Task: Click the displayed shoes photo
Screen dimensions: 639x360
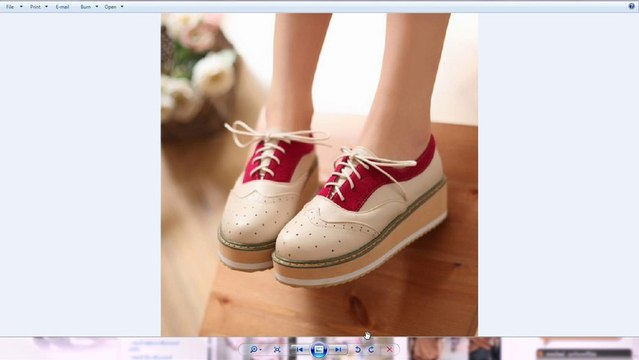Action: click(x=320, y=174)
